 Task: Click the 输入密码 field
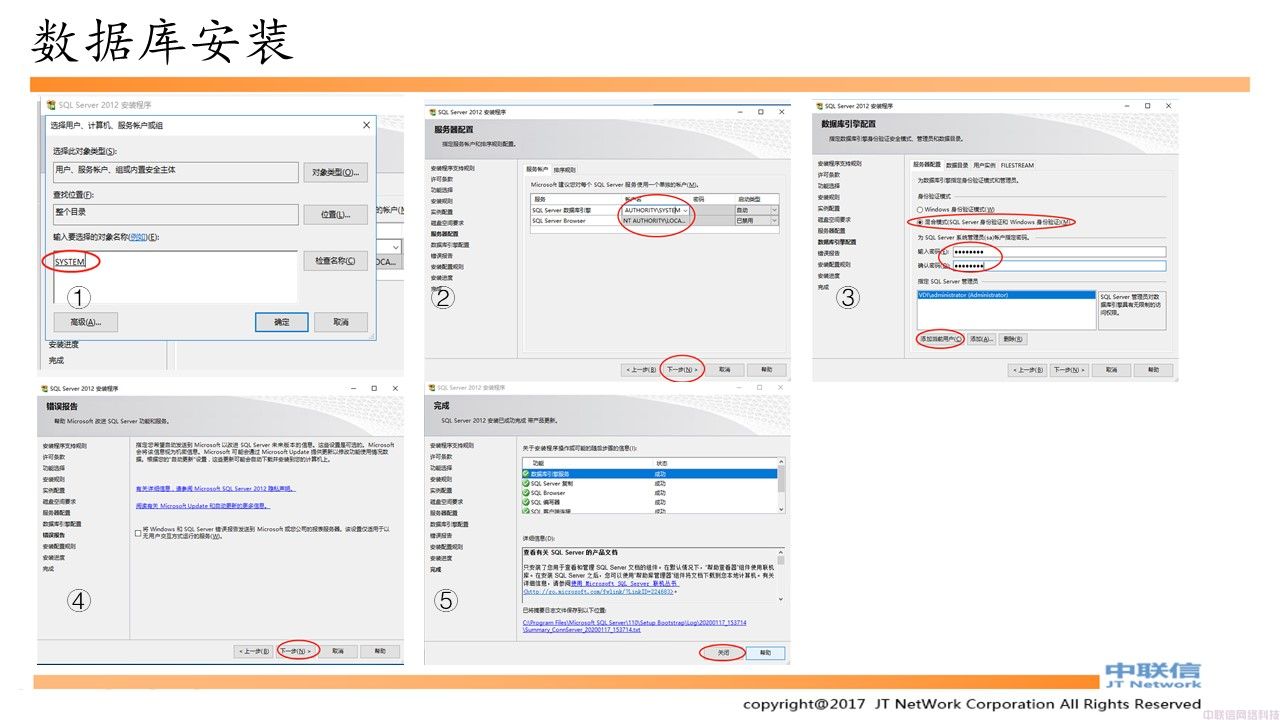click(x=1058, y=252)
